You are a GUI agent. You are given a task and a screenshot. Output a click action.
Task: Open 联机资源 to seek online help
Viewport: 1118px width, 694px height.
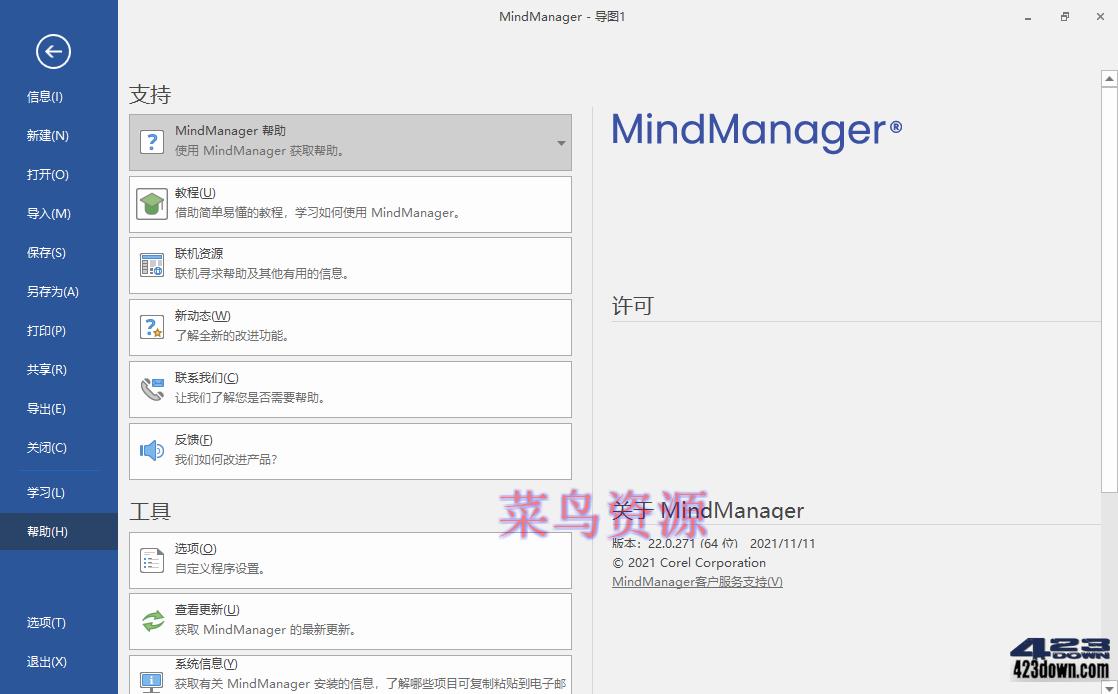(x=151, y=265)
